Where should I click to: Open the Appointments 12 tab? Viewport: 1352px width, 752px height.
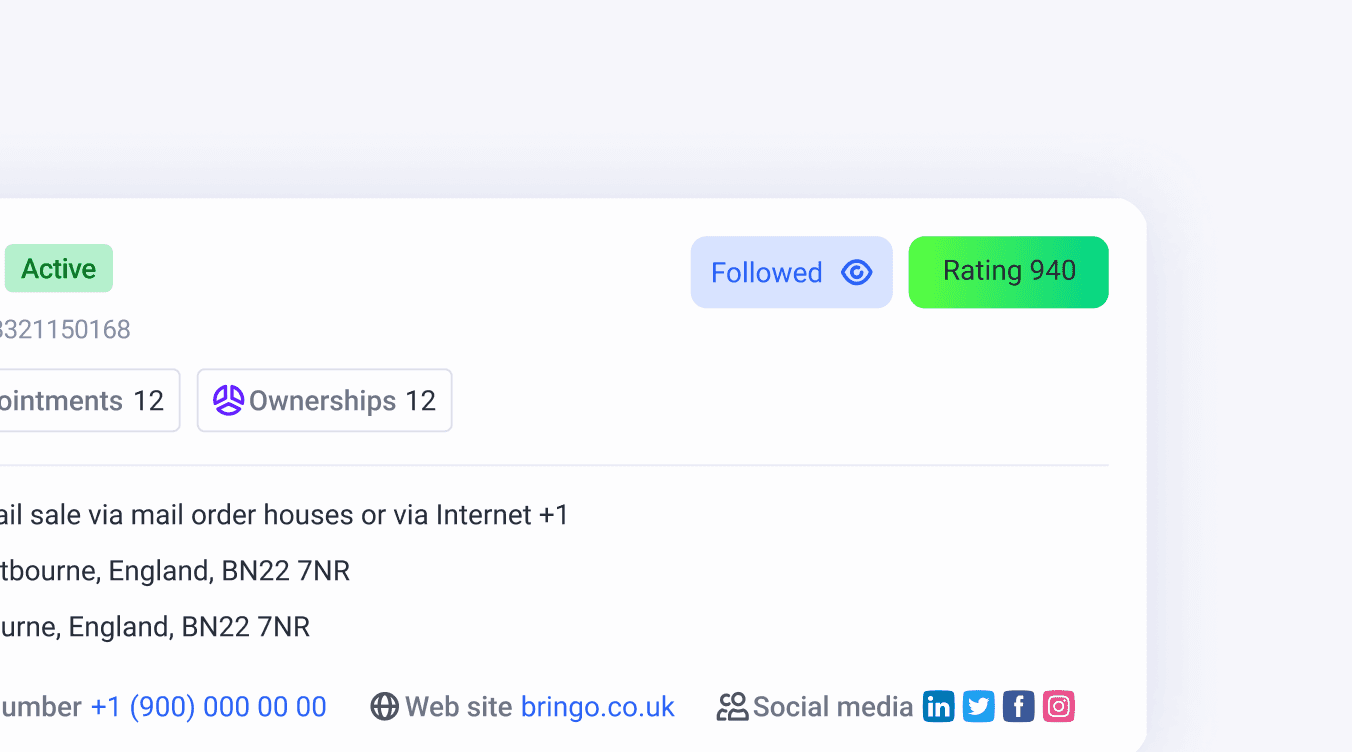point(85,400)
